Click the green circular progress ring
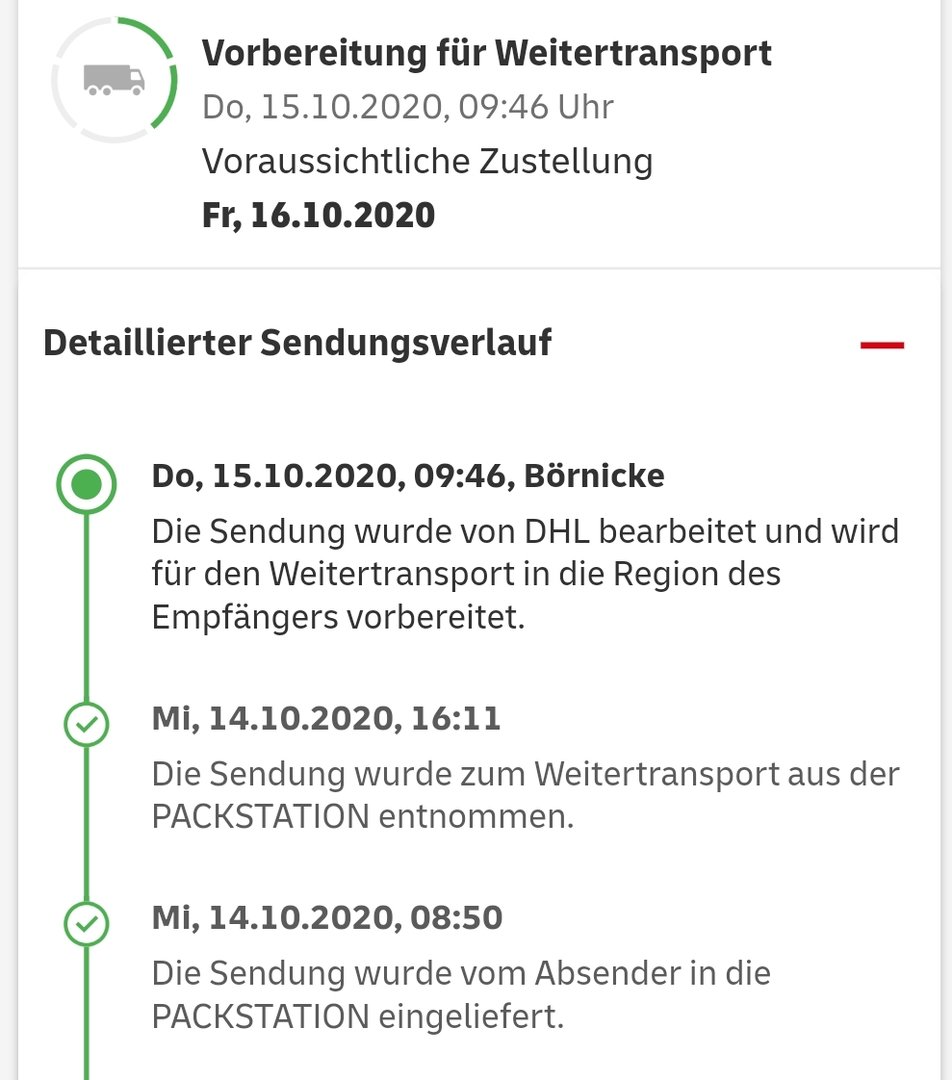 pos(114,80)
